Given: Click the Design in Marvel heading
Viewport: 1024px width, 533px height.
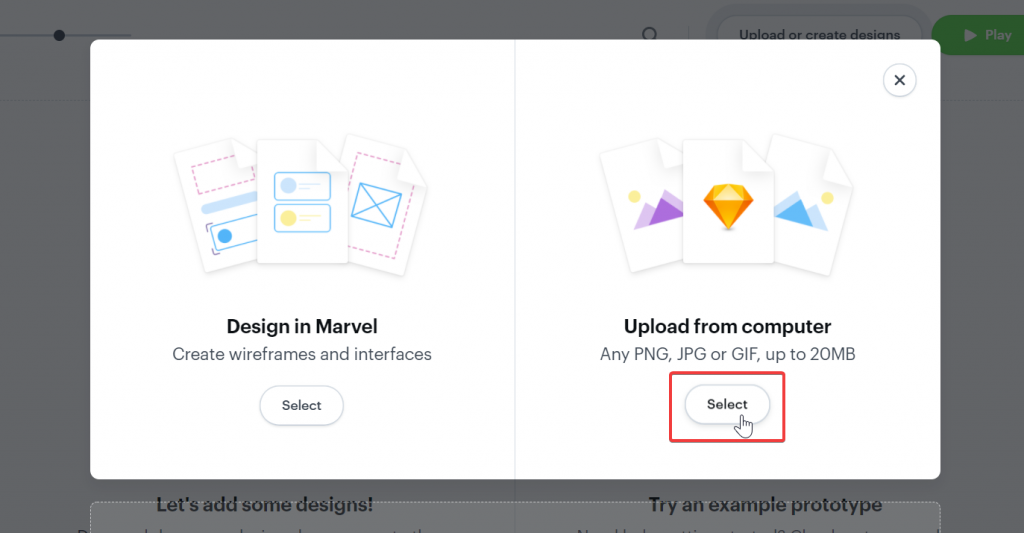Looking at the screenshot, I should (301, 326).
